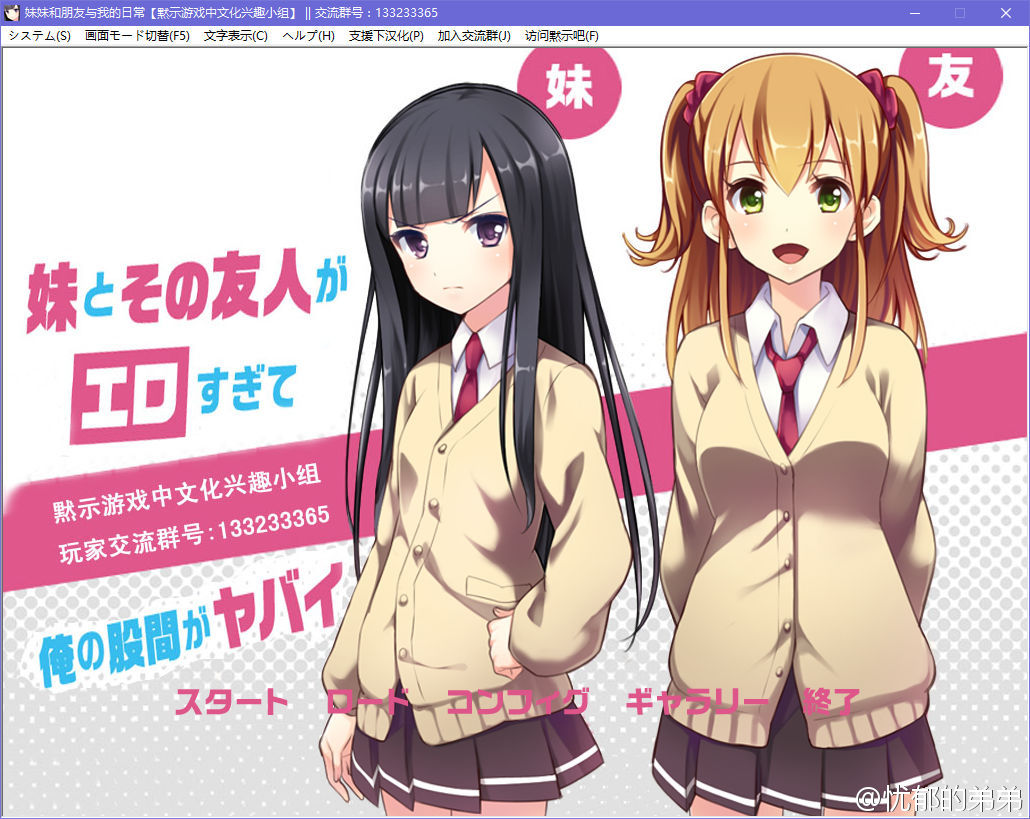Viewport: 1030px width, 819px height.
Task: Click the boxed エロ title logo
Action: coord(130,395)
